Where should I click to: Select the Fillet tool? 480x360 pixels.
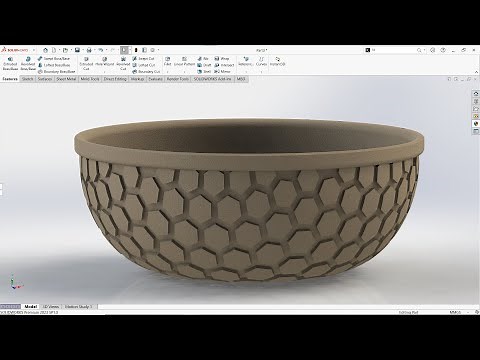(167, 61)
